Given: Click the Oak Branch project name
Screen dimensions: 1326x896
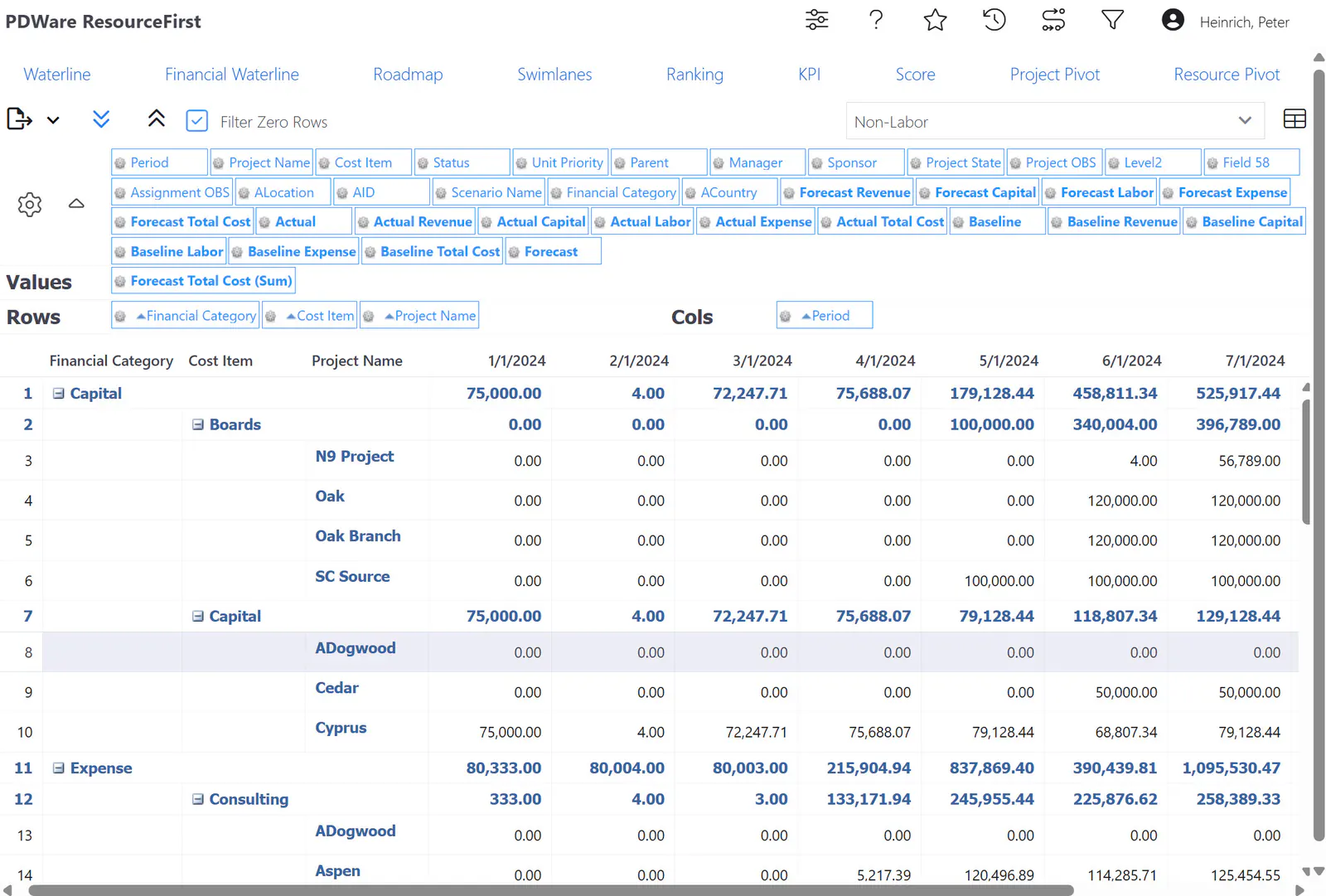Looking at the screenshot, I should pyautogui.click(x=358, y=536).
